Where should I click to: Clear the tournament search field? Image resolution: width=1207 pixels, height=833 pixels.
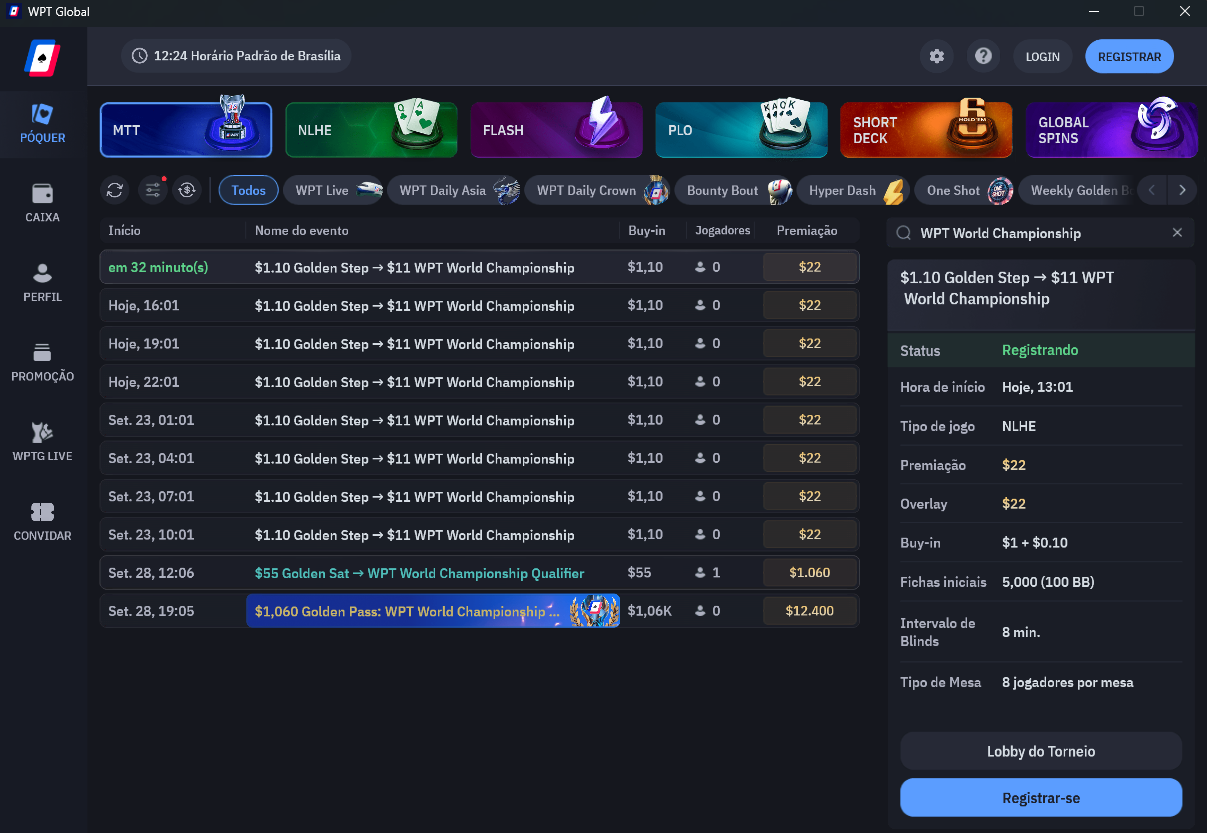[x=1177, y=233]
